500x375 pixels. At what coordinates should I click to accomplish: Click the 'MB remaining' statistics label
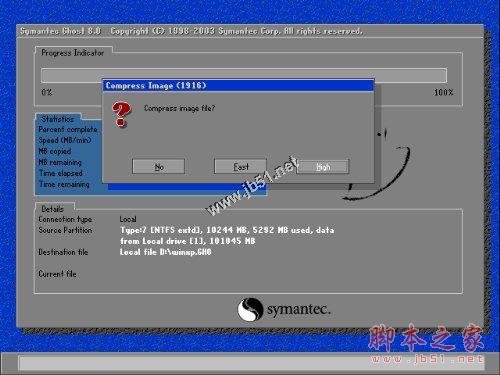coord(60,162)
